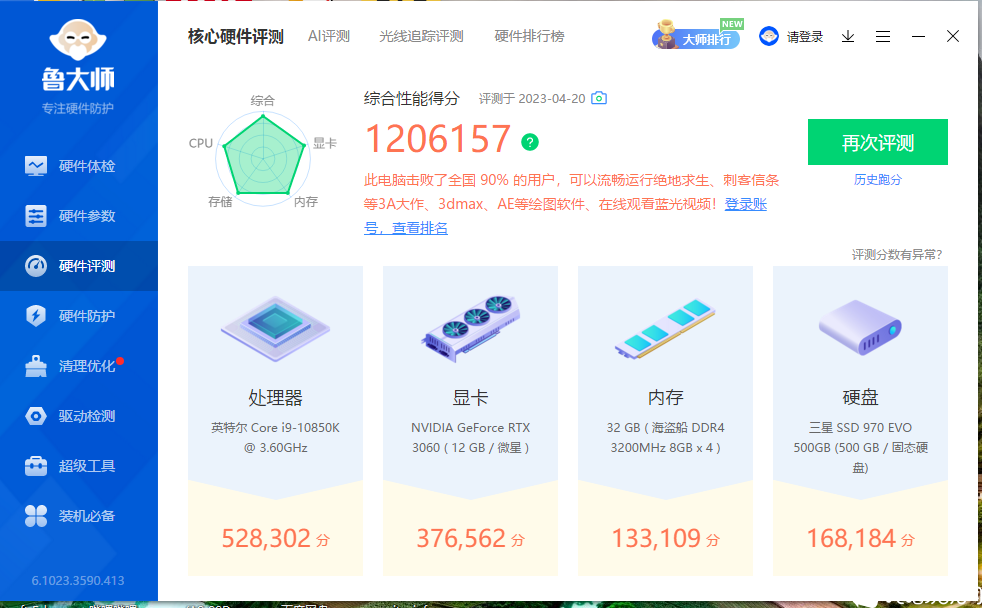Switch to the 硬件排行榜 tab
The image size is (982, 608).
[529, 36]
